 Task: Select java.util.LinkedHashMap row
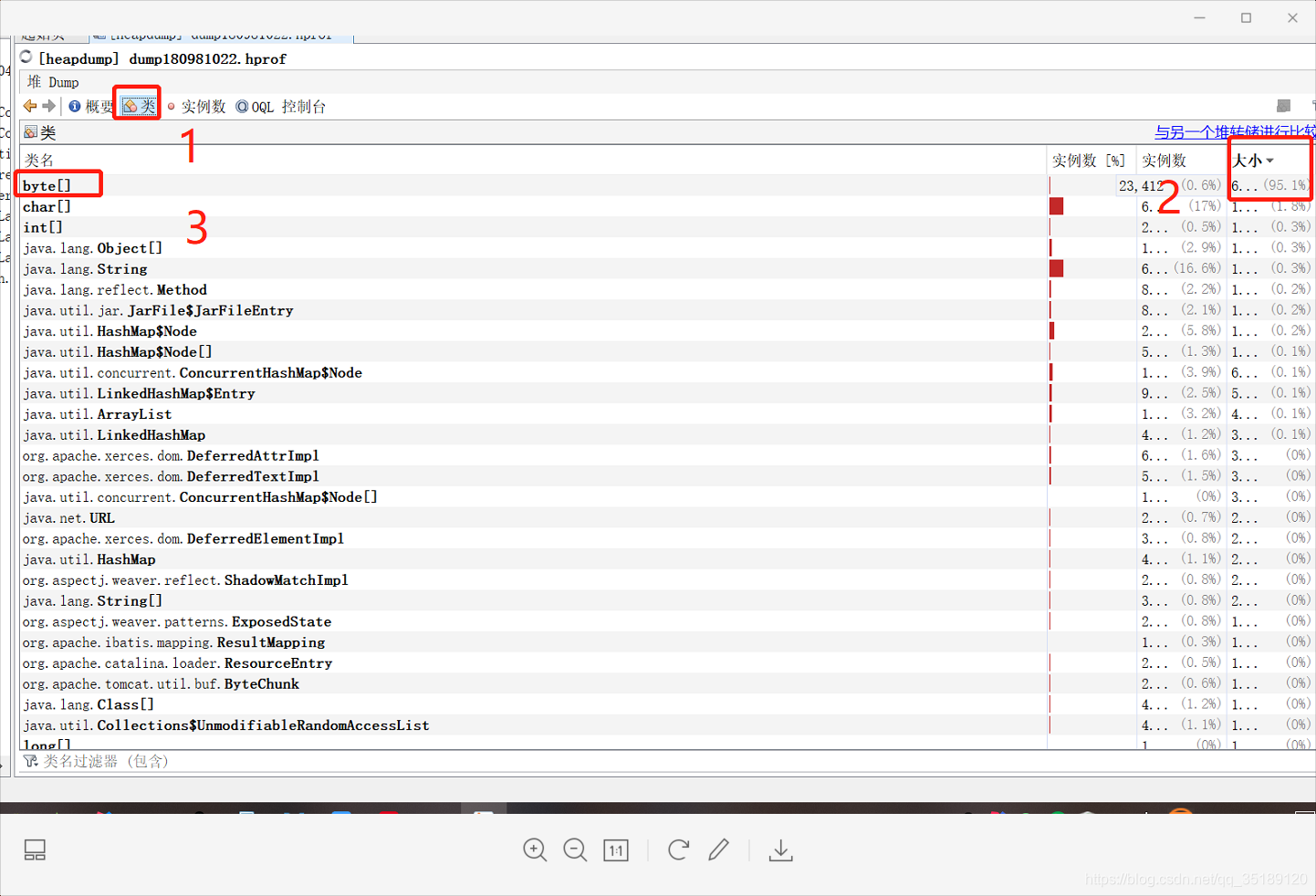click(666, 435)
